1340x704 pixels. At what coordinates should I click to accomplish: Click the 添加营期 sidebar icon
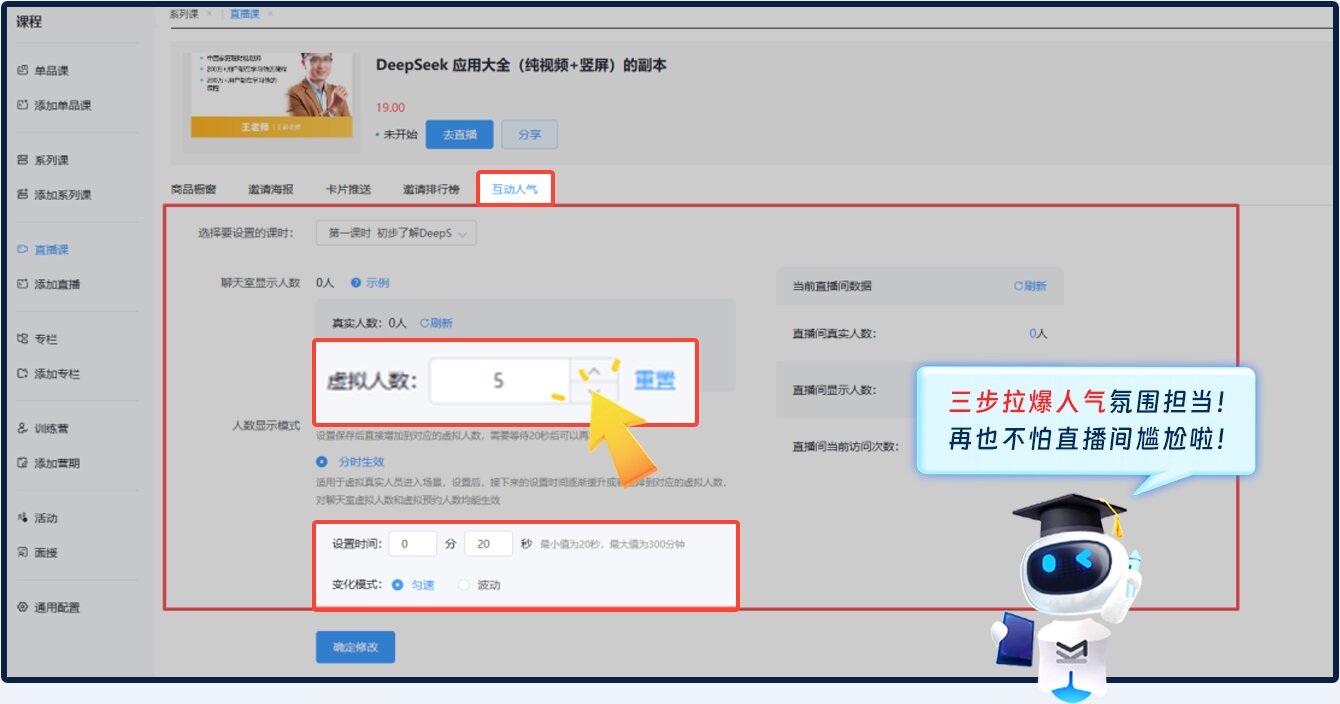pyautogui.click(x=23, y=463)
